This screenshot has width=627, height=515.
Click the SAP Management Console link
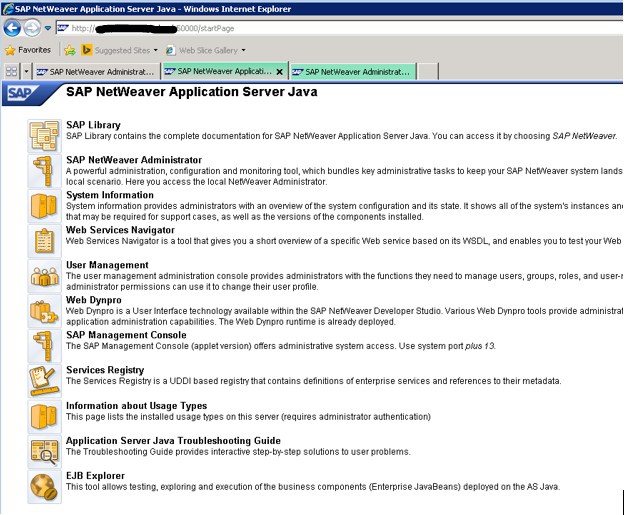click(x=126, y=335)
